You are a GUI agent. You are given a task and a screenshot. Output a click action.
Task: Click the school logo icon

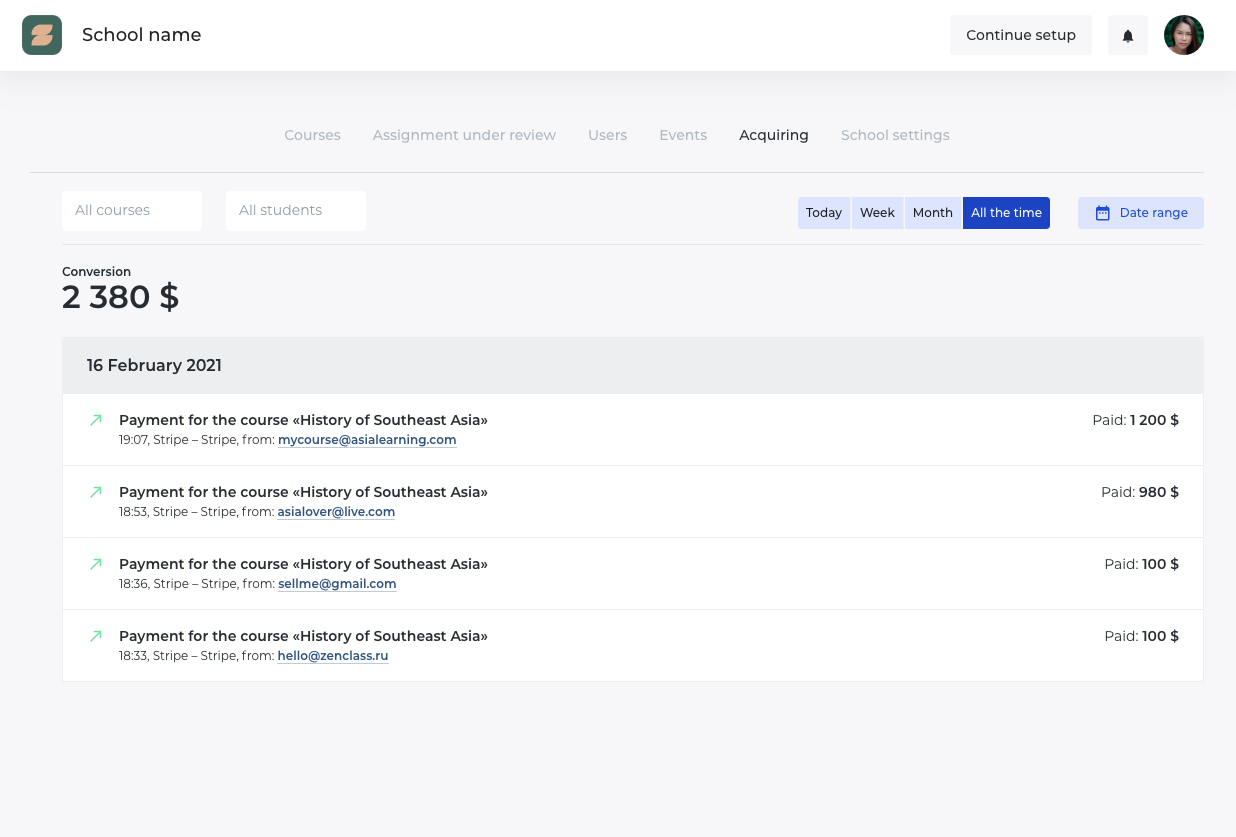click(x=42, y=35)
